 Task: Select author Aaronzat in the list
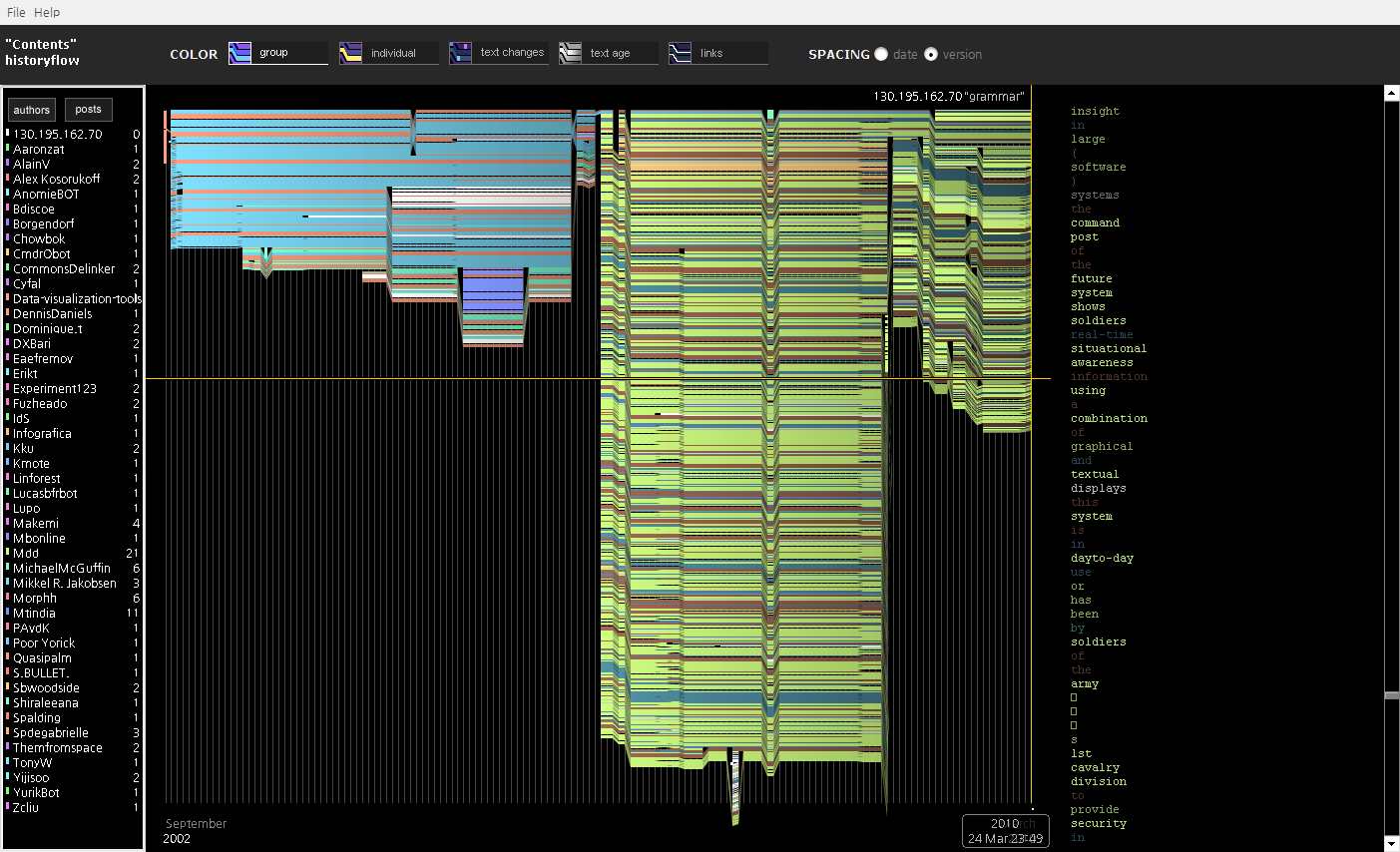point(39,150)
